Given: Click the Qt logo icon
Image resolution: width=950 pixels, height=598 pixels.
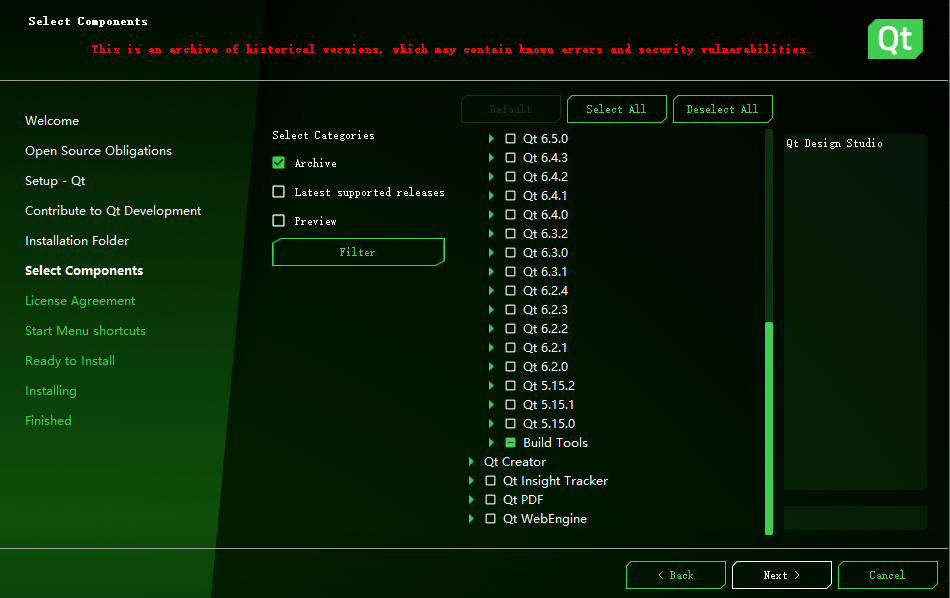Looking at the screenshot, I should (895, 39).
